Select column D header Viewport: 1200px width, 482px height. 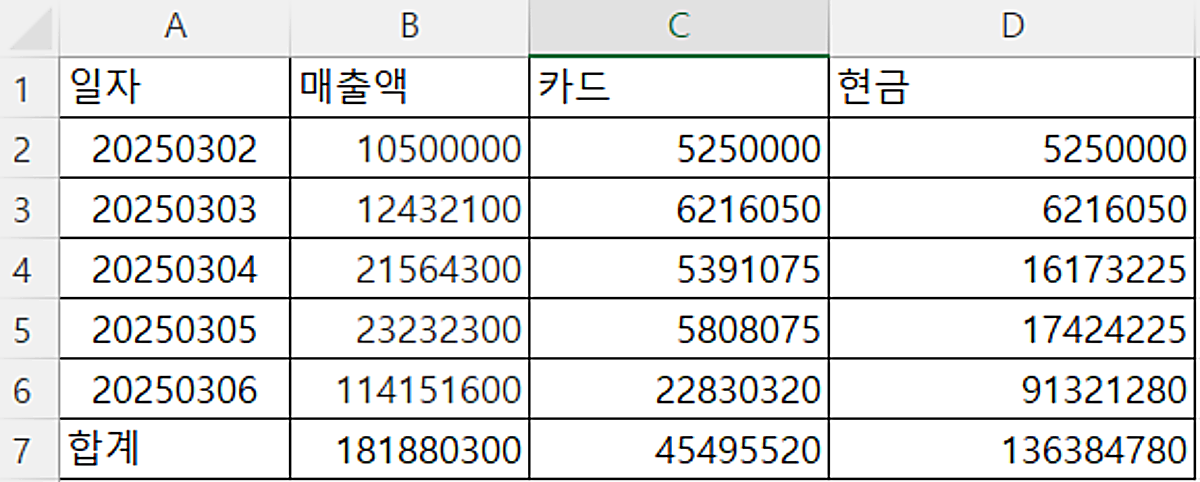(1013, 28)
